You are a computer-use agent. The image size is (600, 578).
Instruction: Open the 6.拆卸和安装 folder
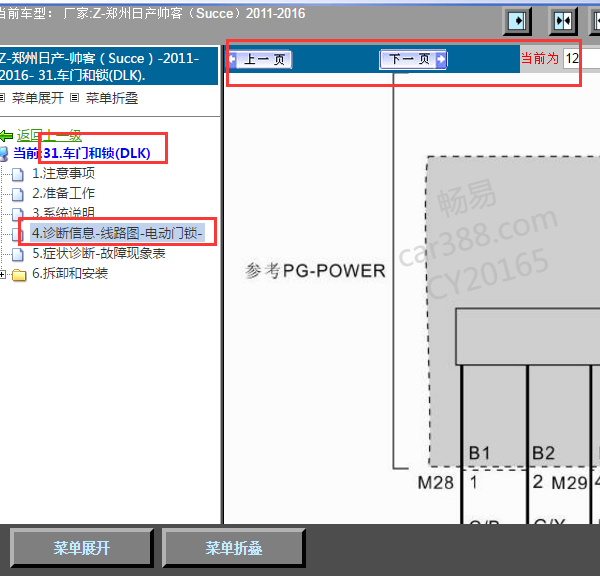70,273
